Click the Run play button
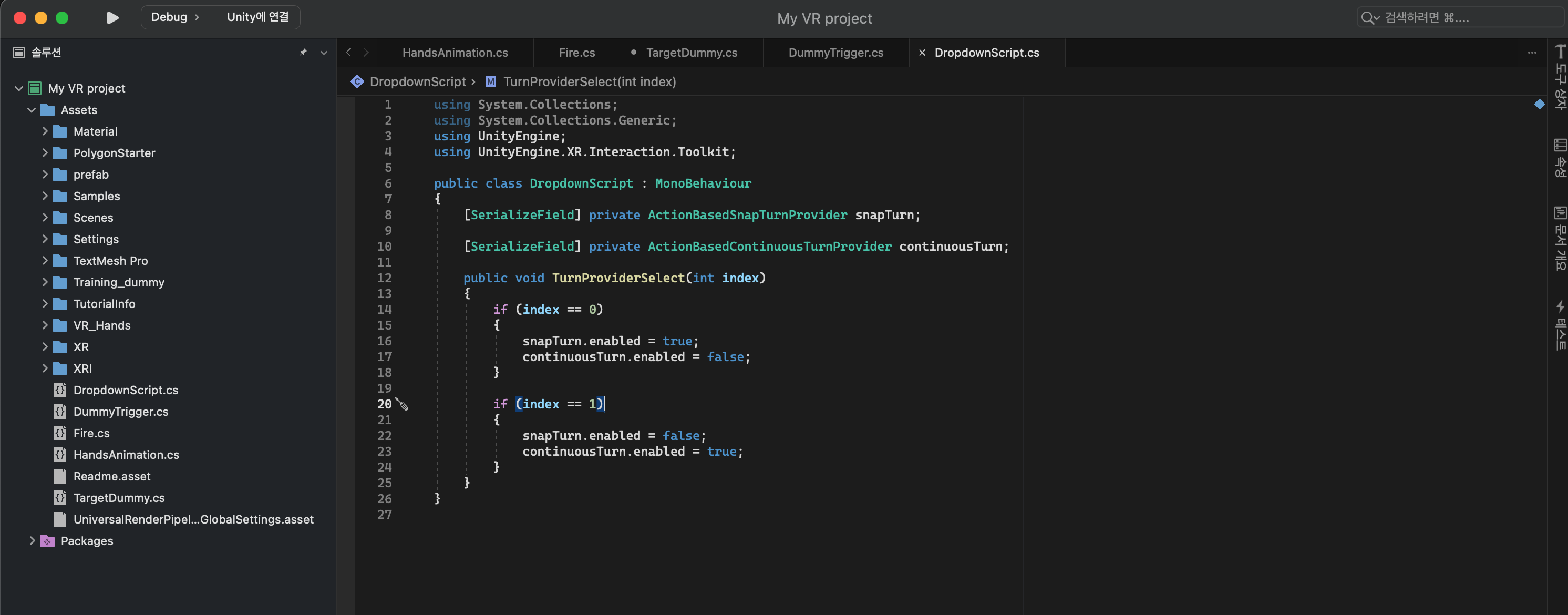The height and width of the screenshot is (615, 1568). pos(112,18)
